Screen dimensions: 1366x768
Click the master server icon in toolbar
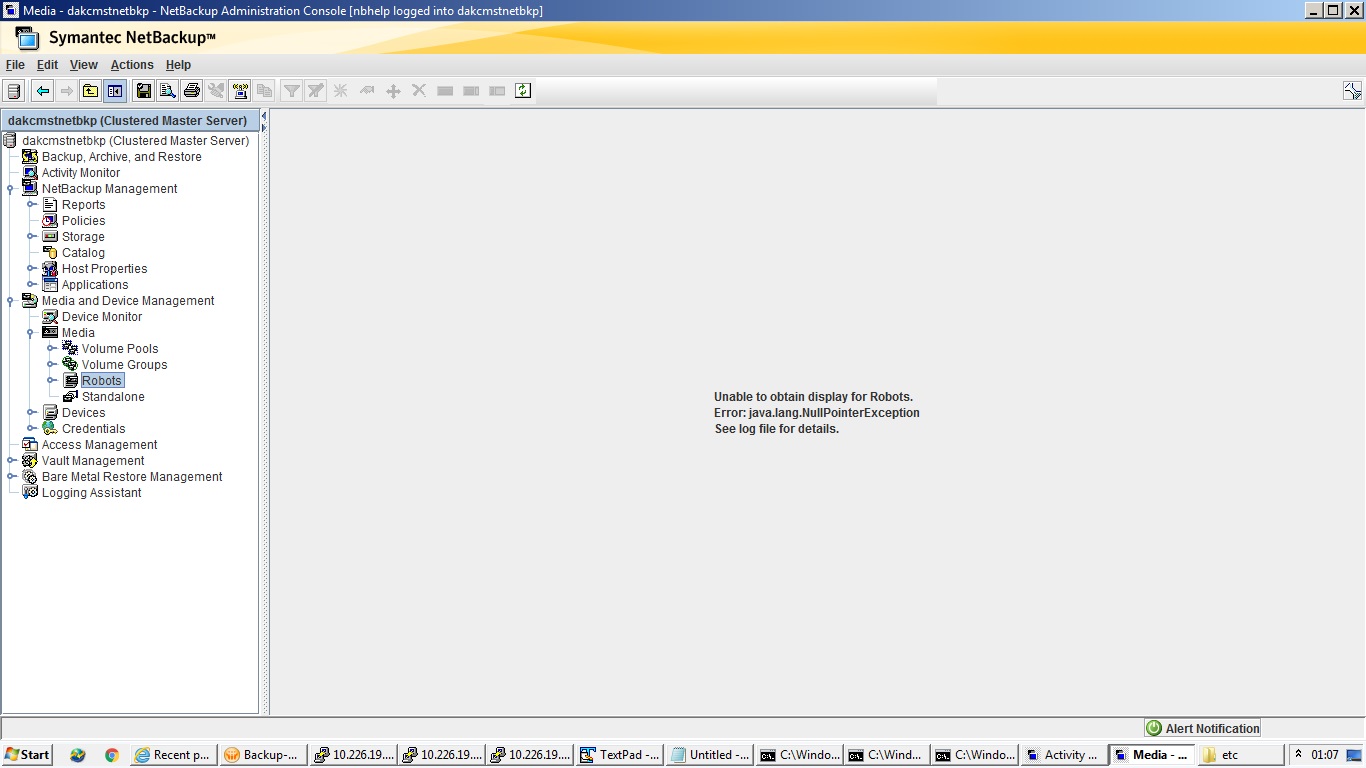[x=14, y=91]
